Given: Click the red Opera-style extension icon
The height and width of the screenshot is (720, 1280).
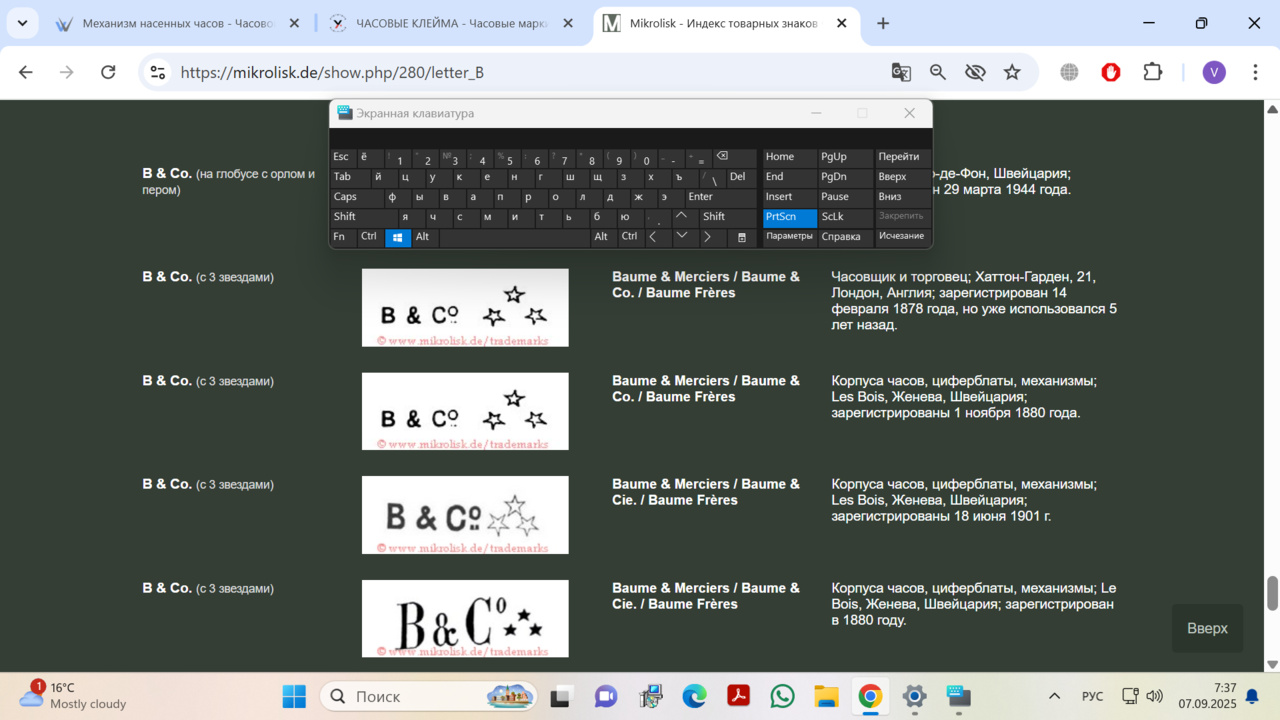Looking at the screenshot, I should click(1110, 72).
